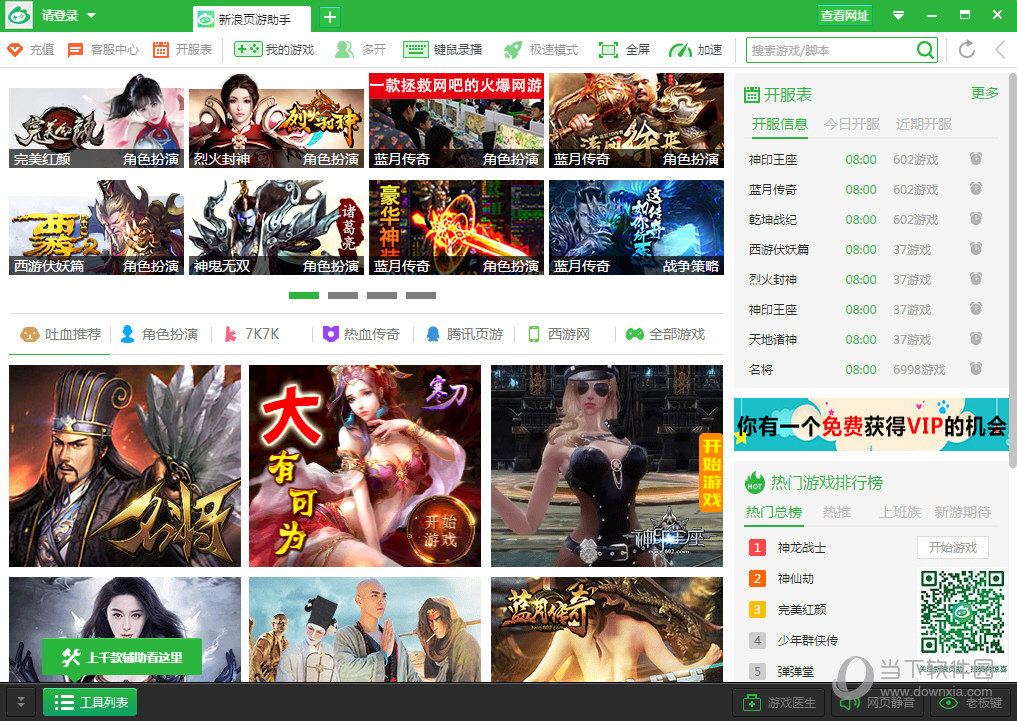The height and width of the screenshot is (721, 1017).
Task: Open 更多 link in 开服表 panel
Action: point(985,93)
